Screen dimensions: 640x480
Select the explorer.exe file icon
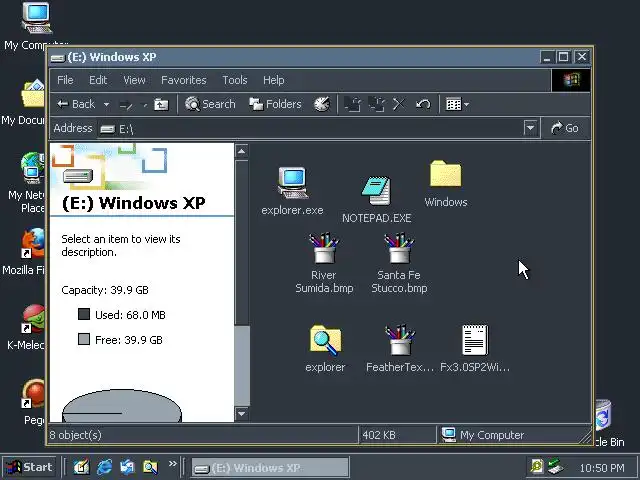point(292,191)
